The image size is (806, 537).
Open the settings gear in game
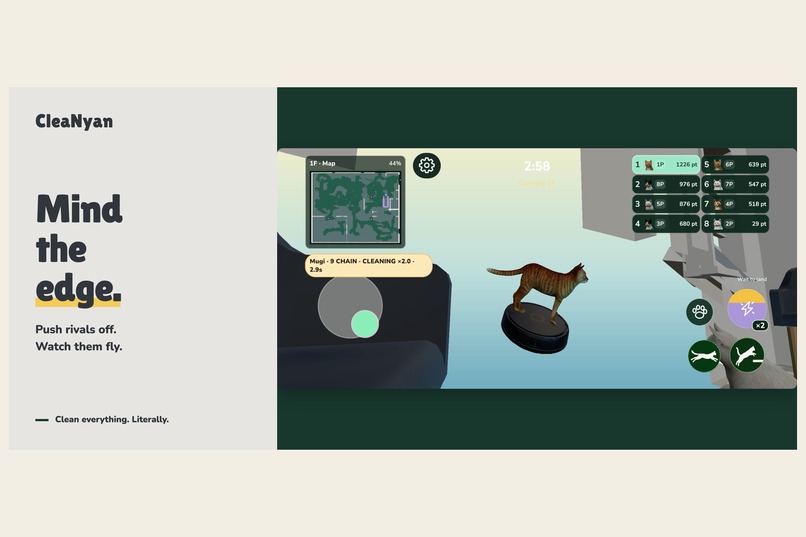tap(427, 165)
